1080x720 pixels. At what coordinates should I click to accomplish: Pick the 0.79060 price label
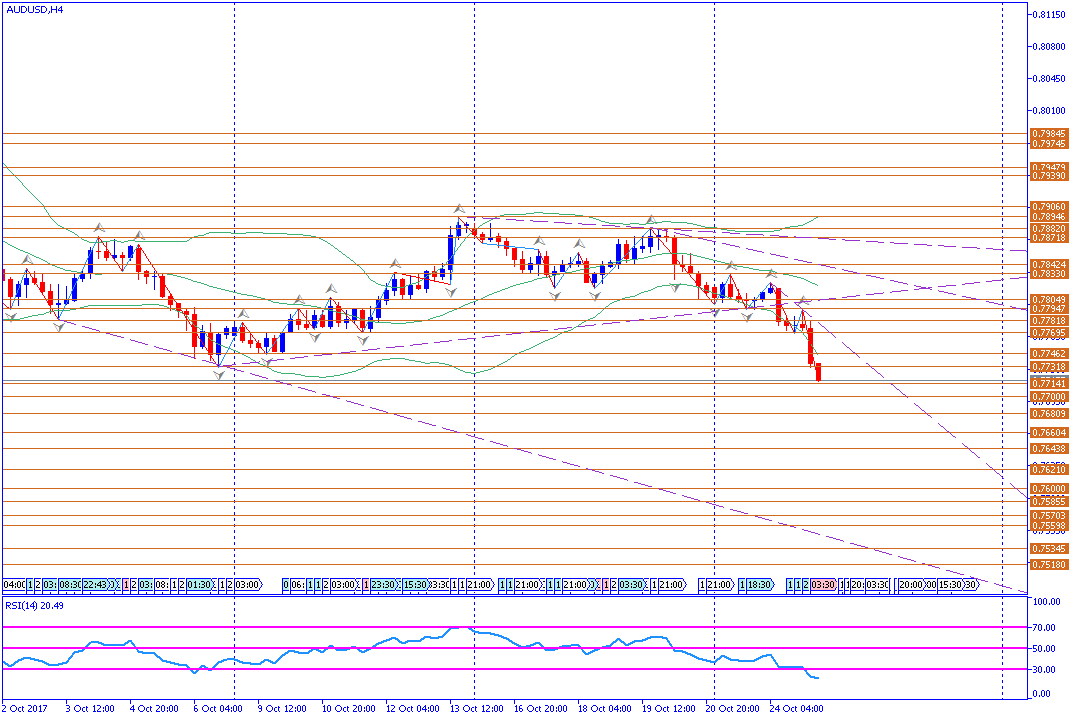pyautogui.click(x=1049, y=207)
